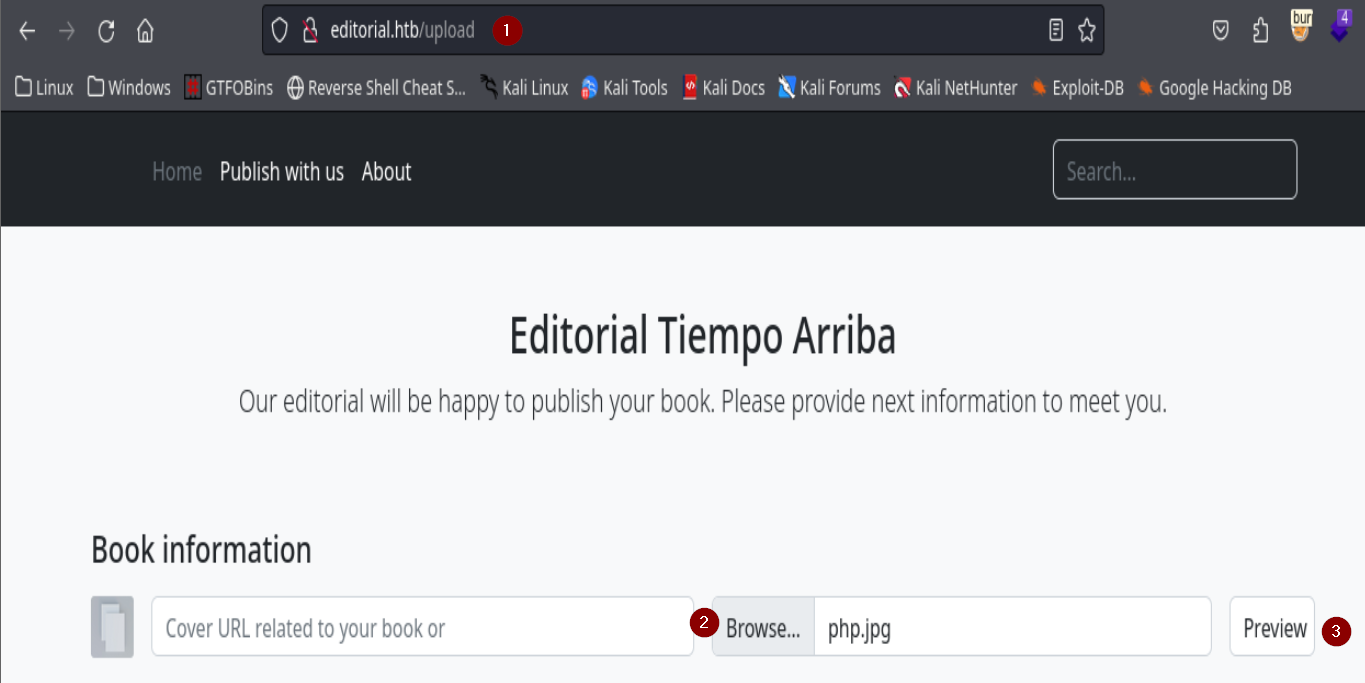This screenshot has height=683, width=1365.
Task: Open the About page
Action: click(386, 172)
